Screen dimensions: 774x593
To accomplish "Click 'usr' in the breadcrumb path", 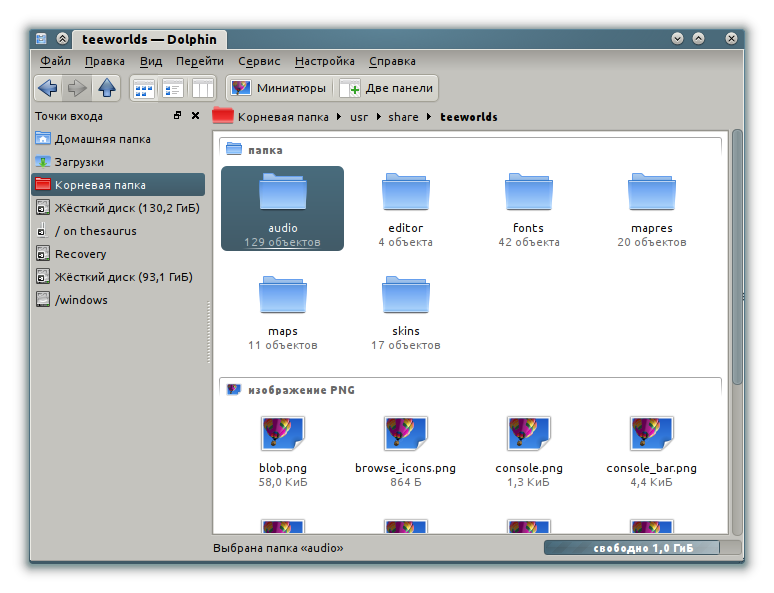I will tap(359, 117).
